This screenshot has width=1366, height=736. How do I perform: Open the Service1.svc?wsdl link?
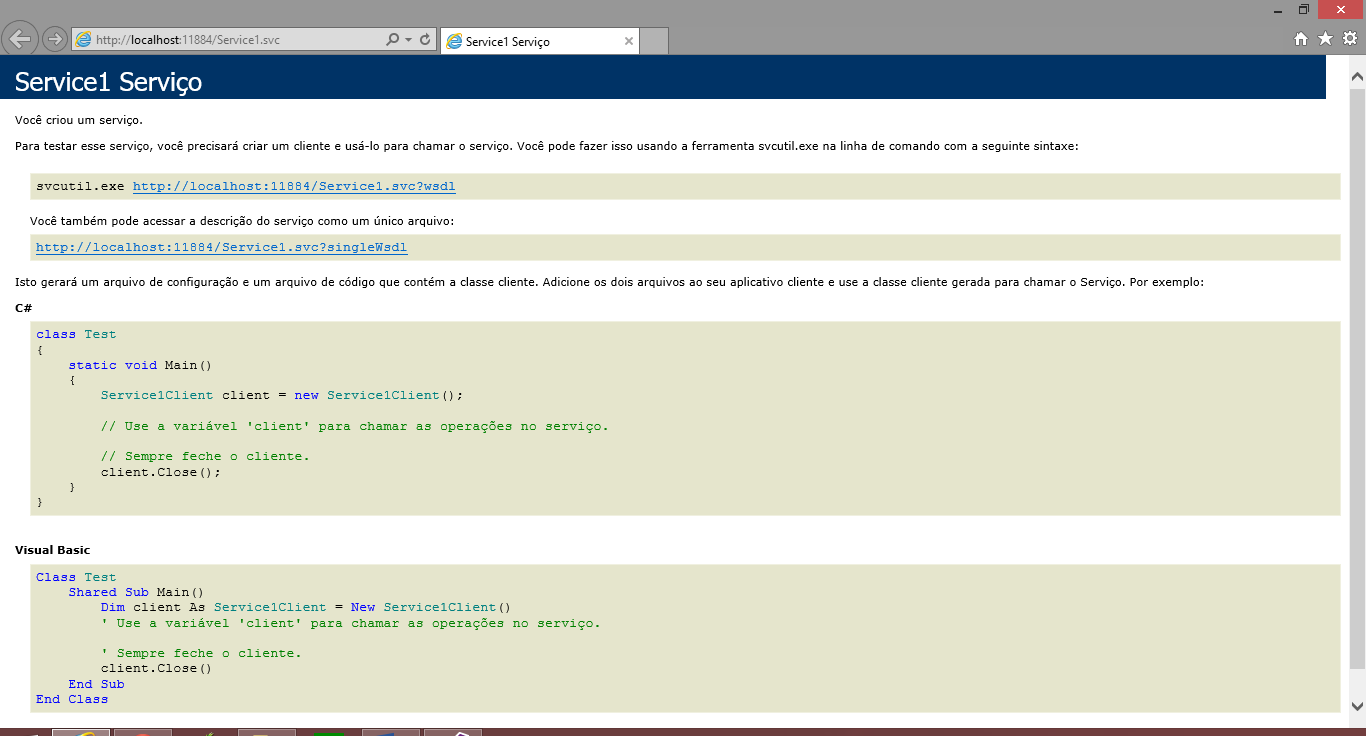294,186
